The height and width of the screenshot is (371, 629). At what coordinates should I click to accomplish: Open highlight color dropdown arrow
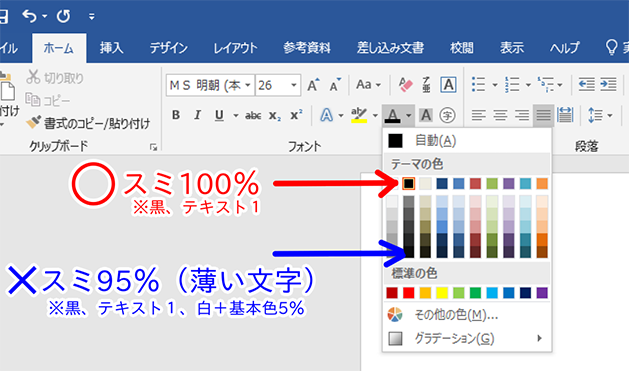(375, 116)
